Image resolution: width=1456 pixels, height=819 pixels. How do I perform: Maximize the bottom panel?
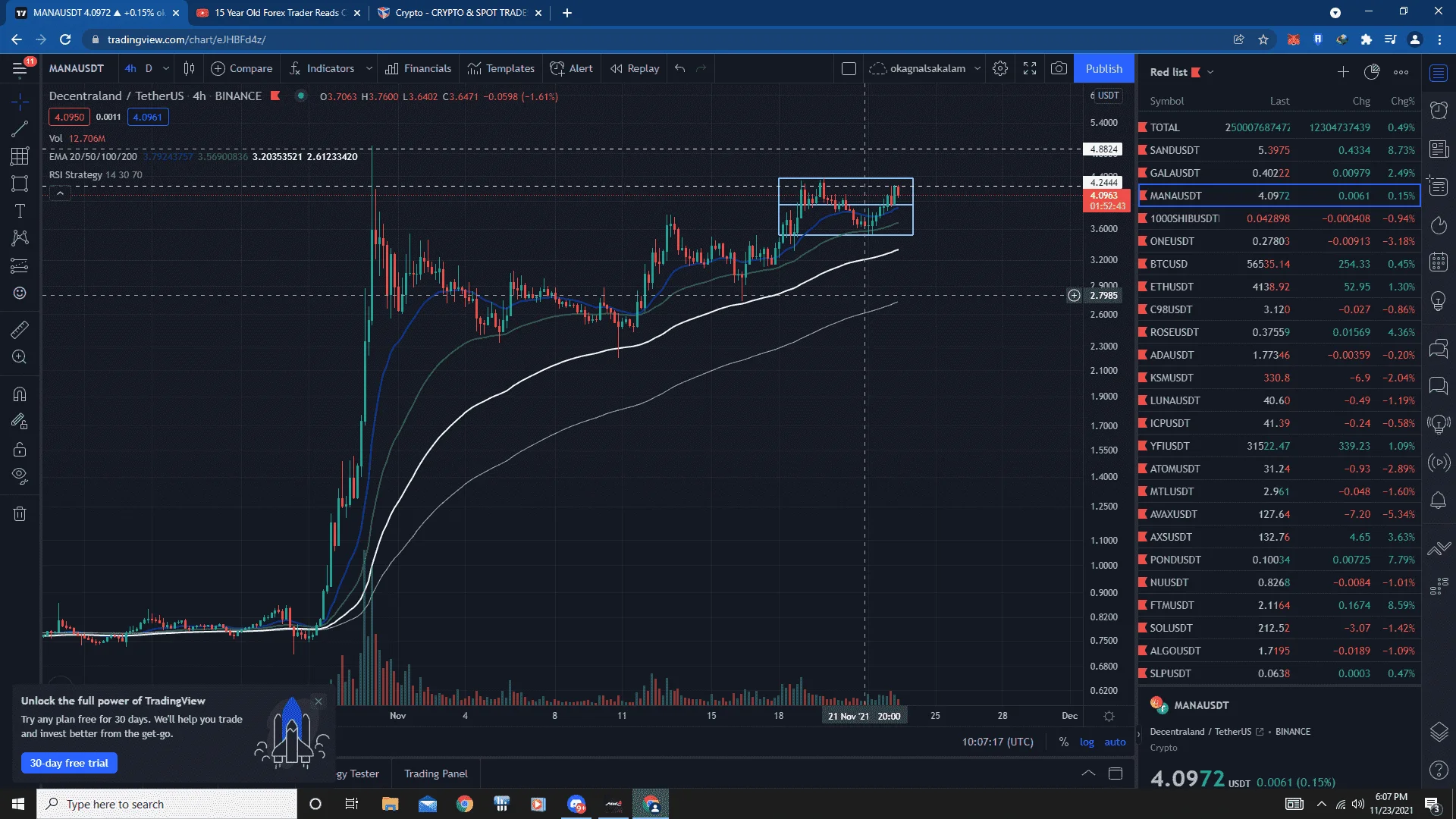click(x=1116, y=773)
